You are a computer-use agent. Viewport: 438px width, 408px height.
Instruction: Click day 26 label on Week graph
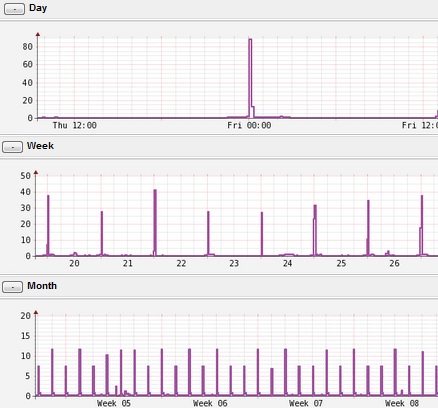tap(394, 263)
